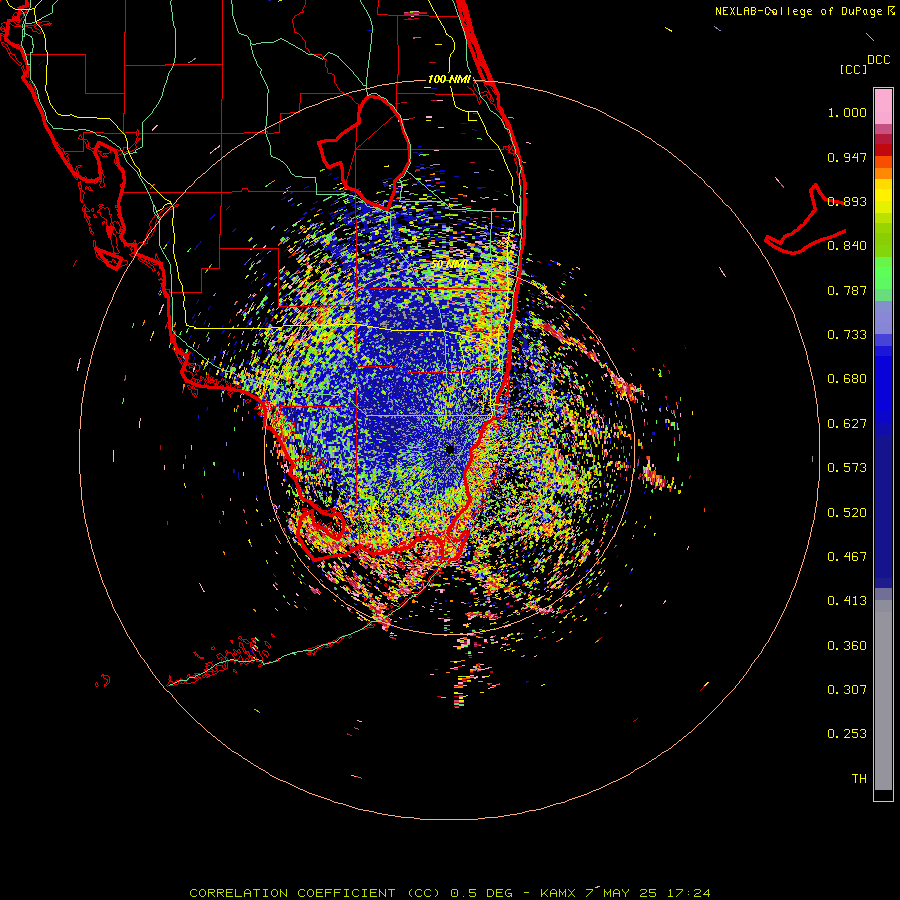Select the 0.733 scale value
The image size is (900, 900).
click(847, 335)
